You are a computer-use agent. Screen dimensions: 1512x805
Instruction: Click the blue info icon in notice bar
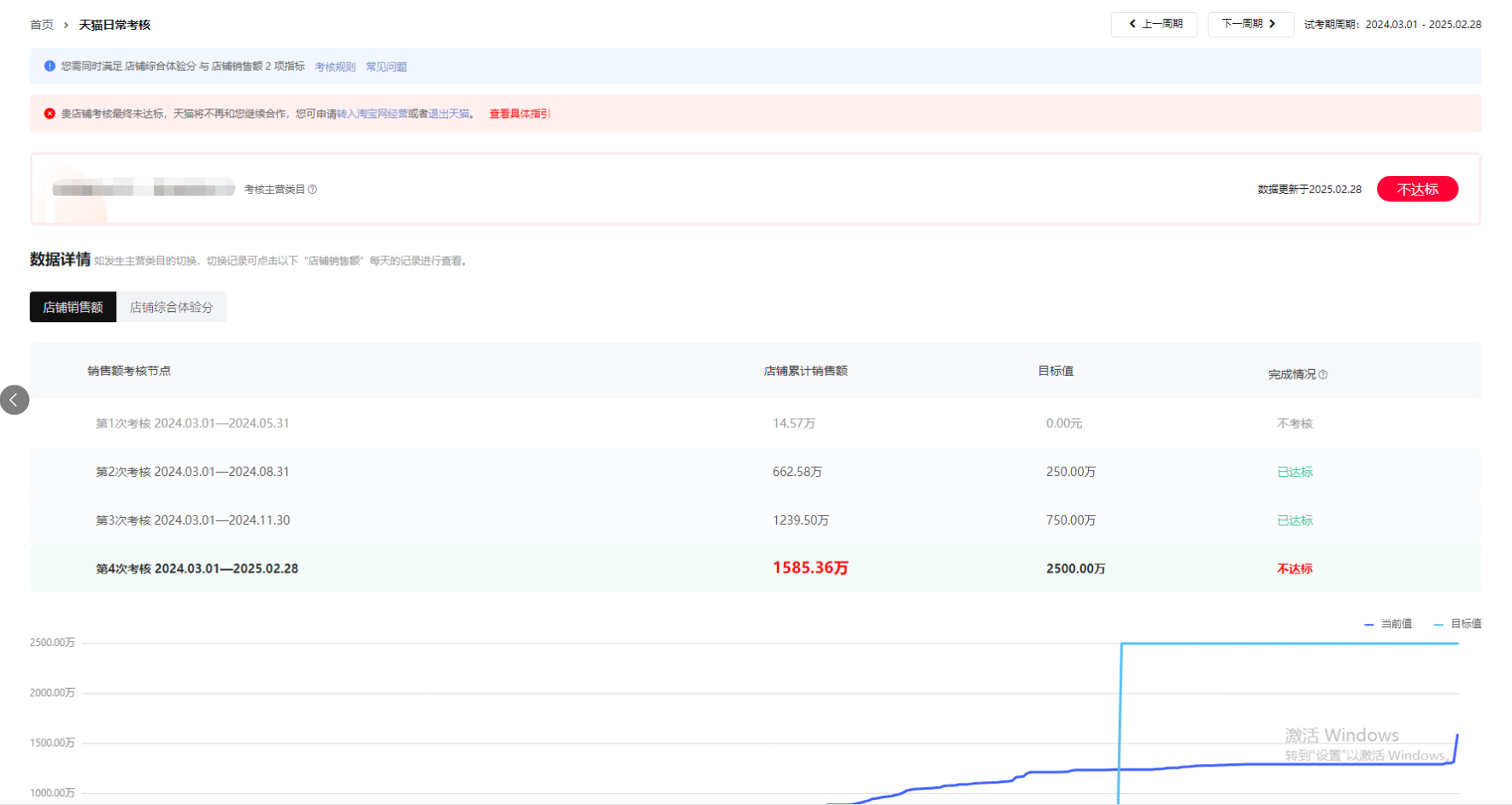click(50, 66)
